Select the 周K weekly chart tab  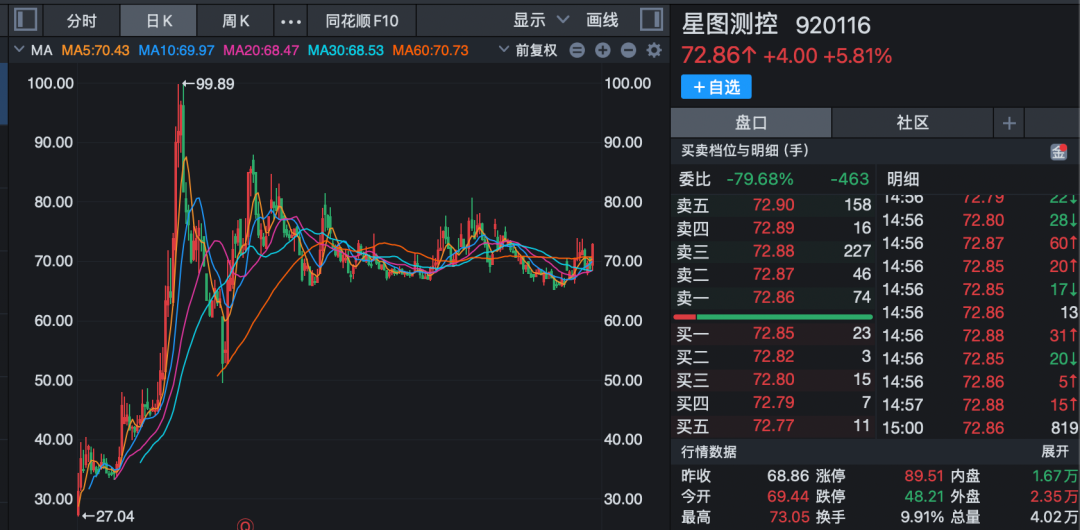[x=235, y=20]
